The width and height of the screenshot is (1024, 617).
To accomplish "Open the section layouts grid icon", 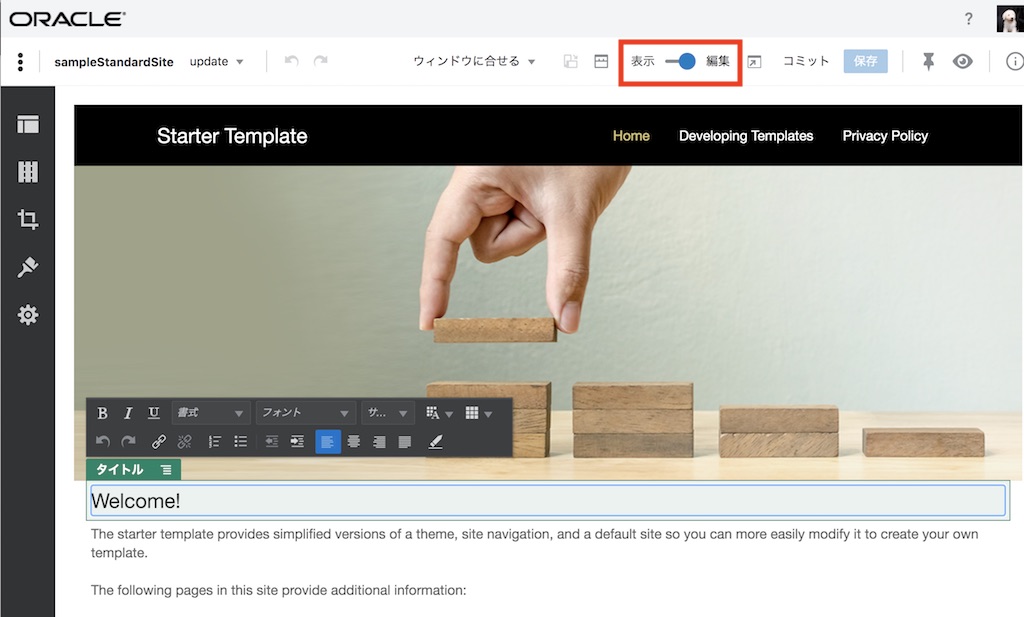I will [x=28, y=172].
